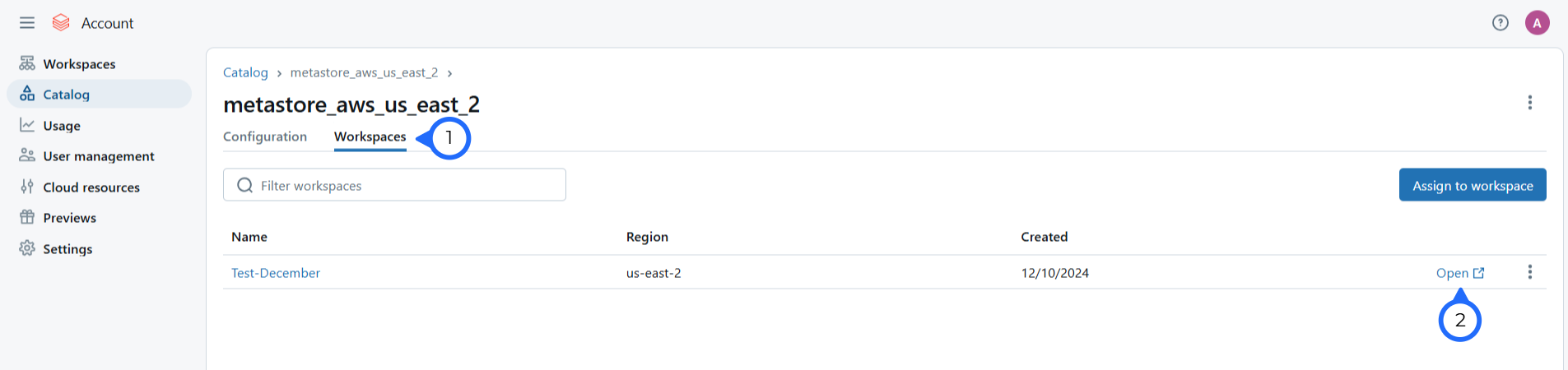The height and width of the screenshot is (370, 1568).
Task: Click the Previews gift icon
Action: [x=27, y=217]
